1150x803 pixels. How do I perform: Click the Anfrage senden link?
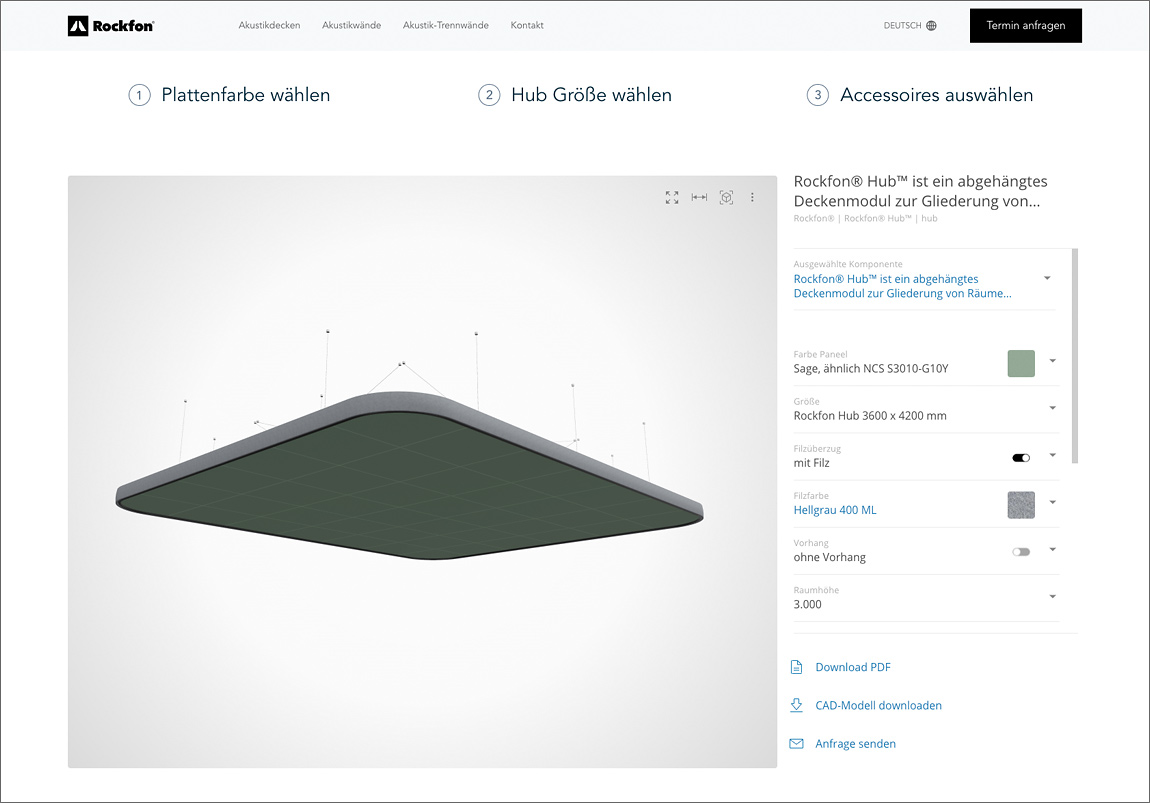[x=855, y=744]
